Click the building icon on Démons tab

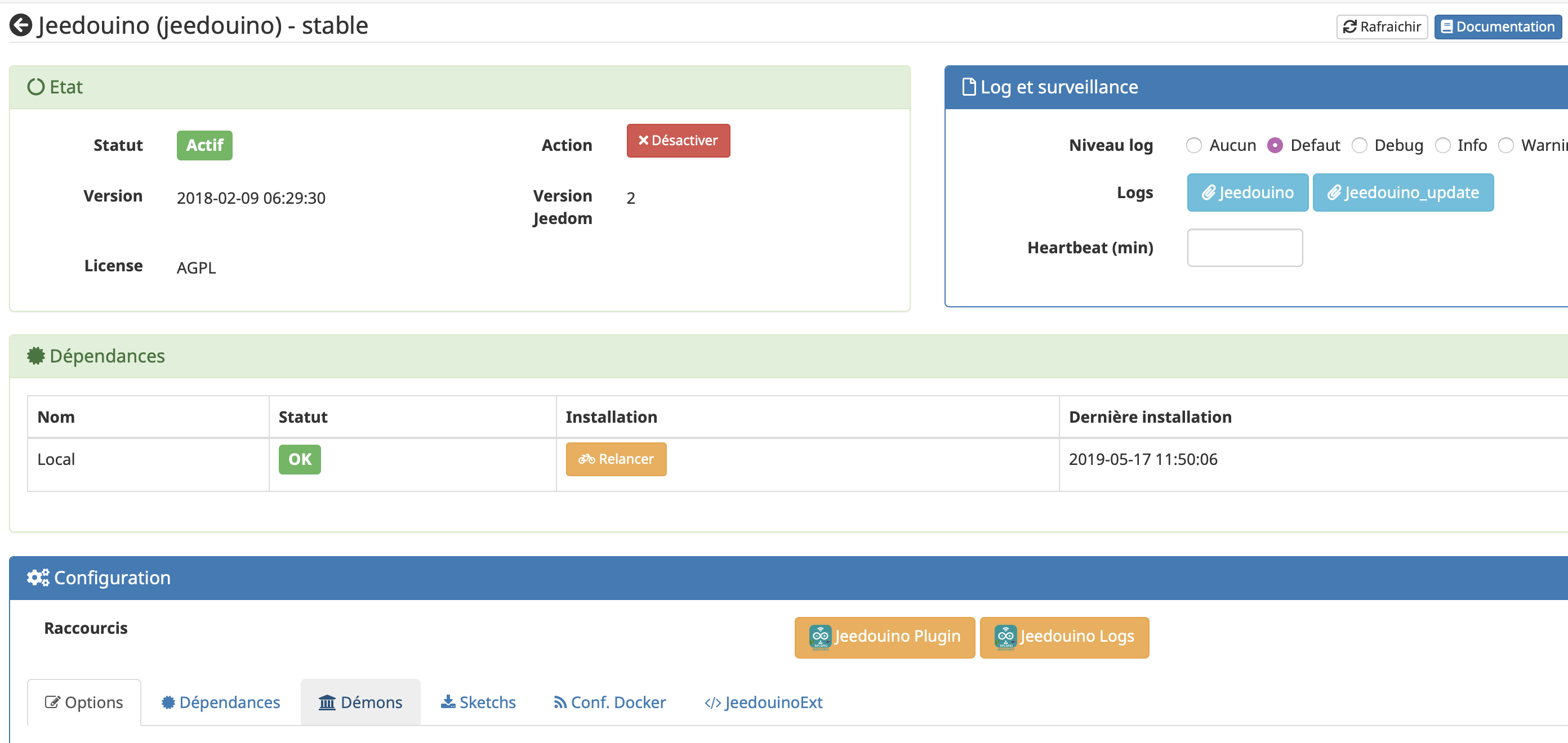327,702
